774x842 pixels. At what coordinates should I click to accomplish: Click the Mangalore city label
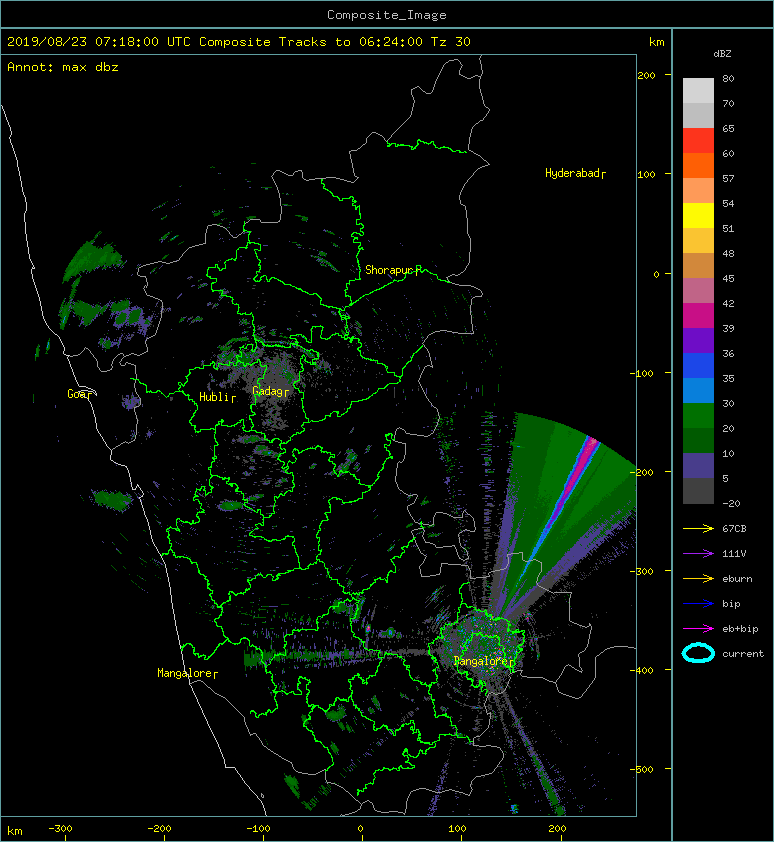click(186, 673)
